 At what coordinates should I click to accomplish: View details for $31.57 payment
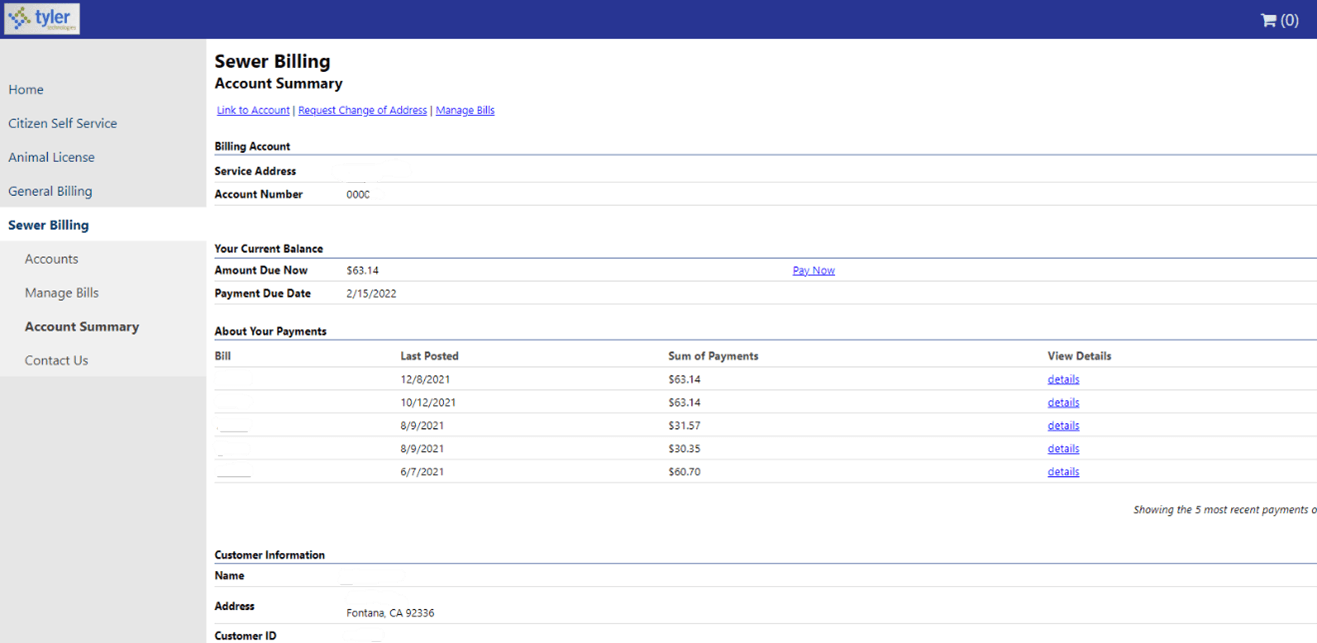coord(1063,426)
